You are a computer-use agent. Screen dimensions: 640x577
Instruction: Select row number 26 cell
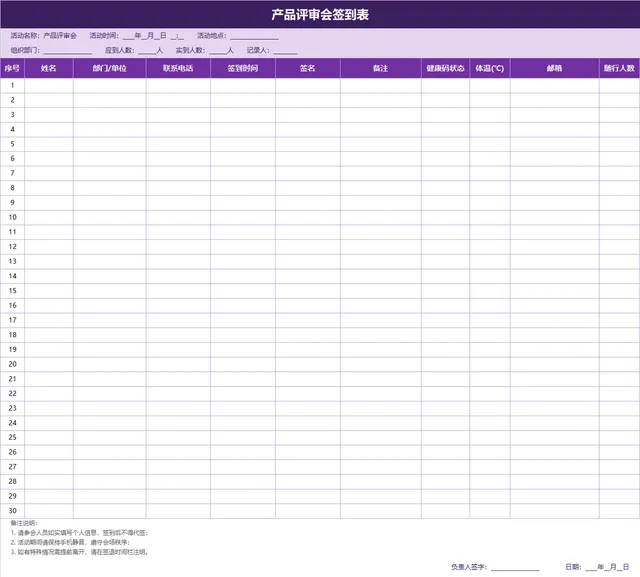coord(12,452)
